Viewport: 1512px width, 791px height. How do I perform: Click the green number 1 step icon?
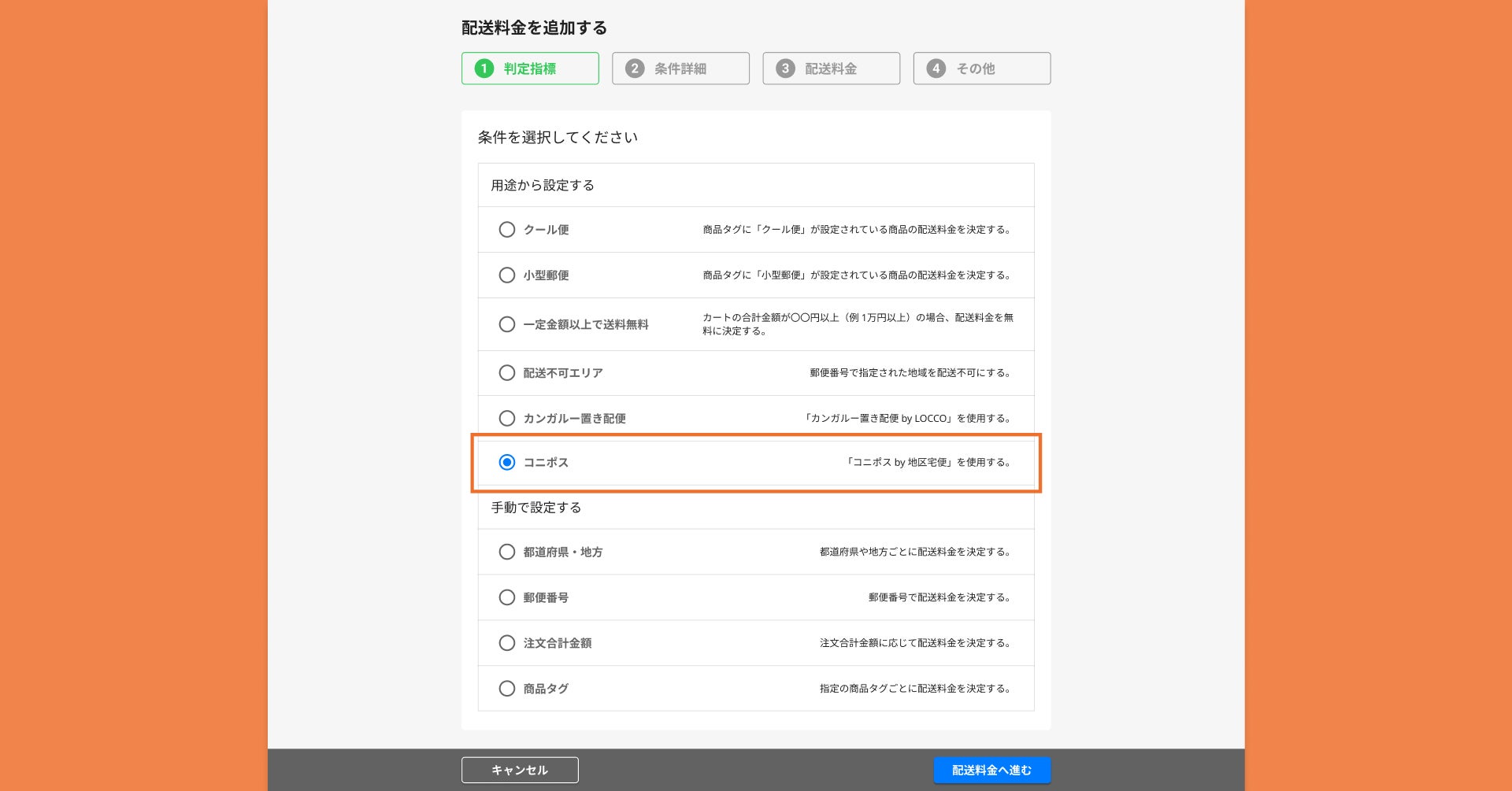pos(484,68)
